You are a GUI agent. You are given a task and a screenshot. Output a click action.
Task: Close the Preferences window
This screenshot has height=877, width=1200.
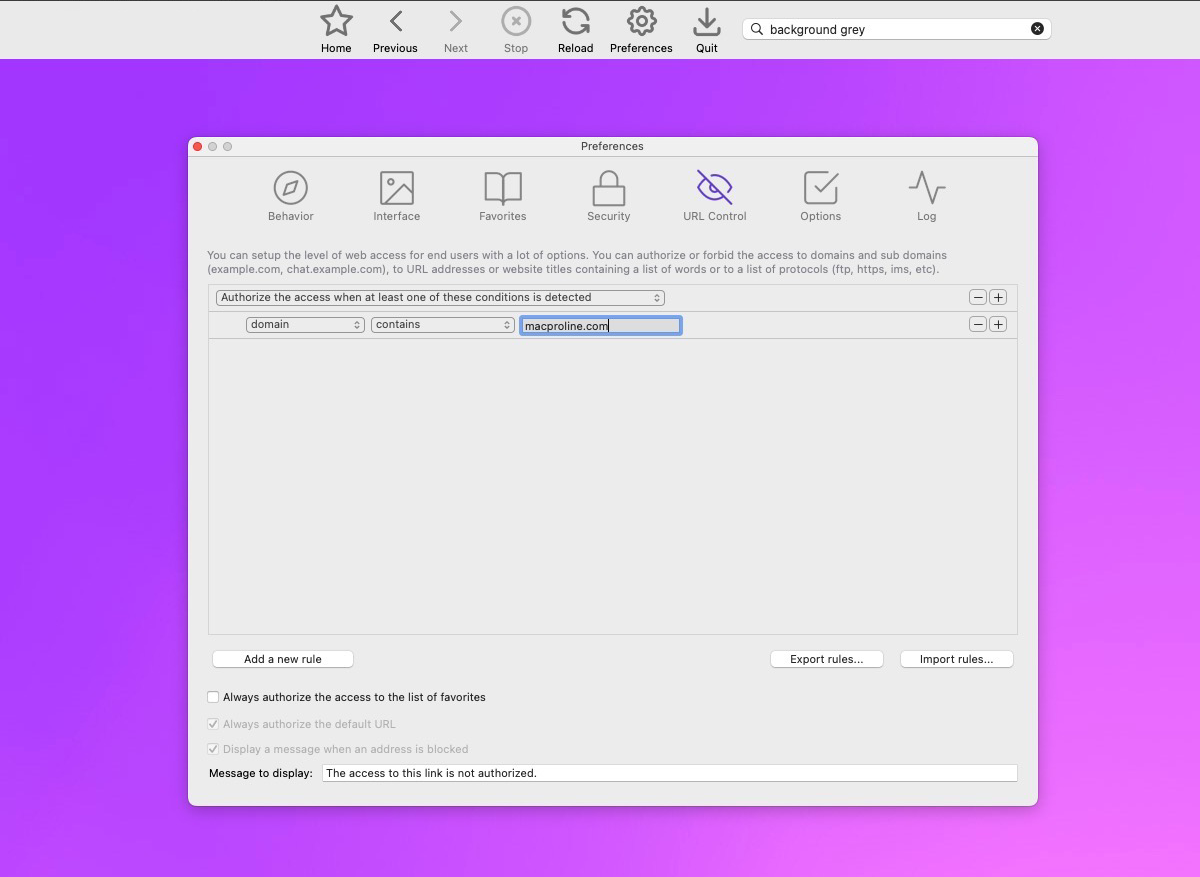coord(197,147)
